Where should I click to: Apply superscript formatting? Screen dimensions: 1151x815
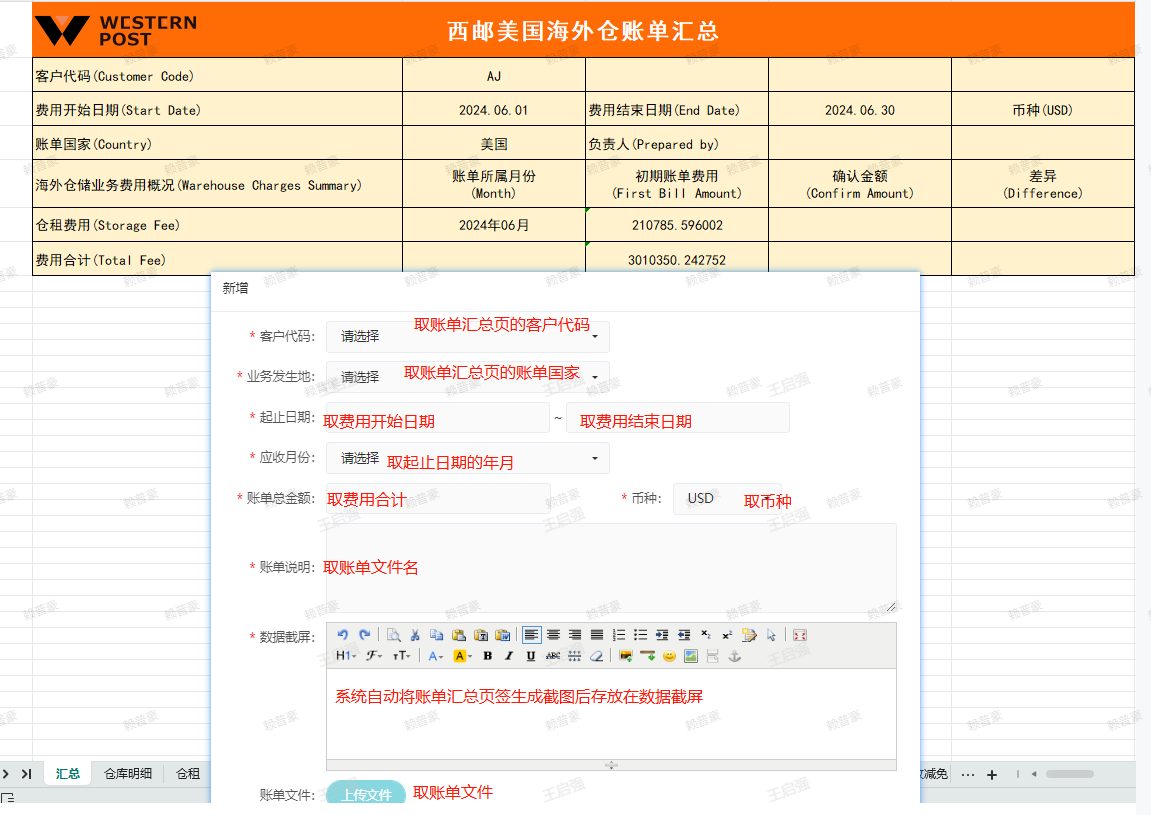(727, 635)
